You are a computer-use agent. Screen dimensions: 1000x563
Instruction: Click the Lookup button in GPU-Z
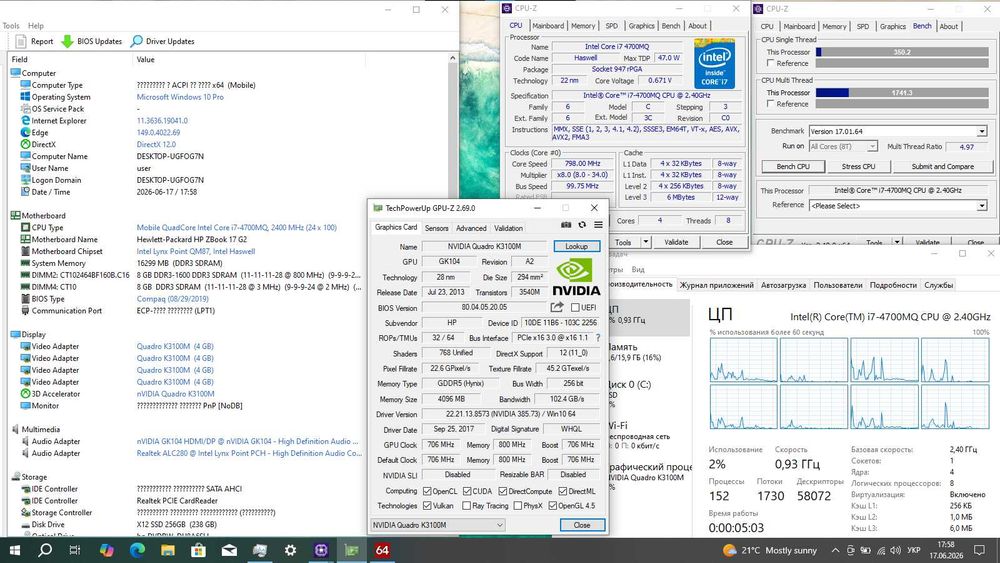577,246
